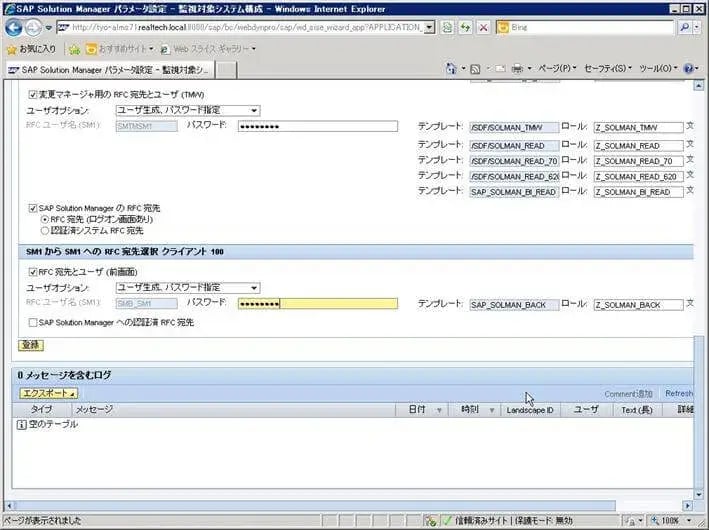709x530 pixels.
Task: Check SAP Solution Manager への認証済 RFC 宛先 checkbox
Action: tap(33, 322)
